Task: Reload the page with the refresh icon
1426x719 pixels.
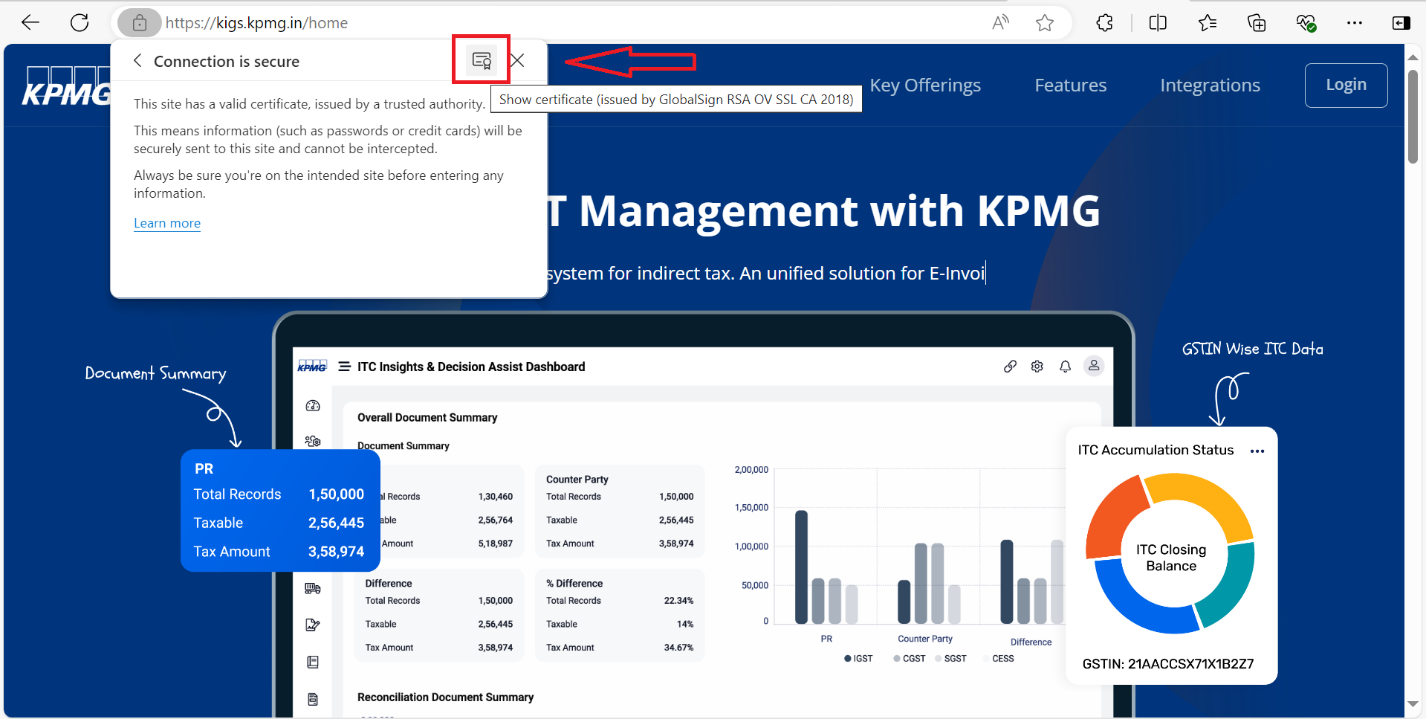Action: coord(79,22)
